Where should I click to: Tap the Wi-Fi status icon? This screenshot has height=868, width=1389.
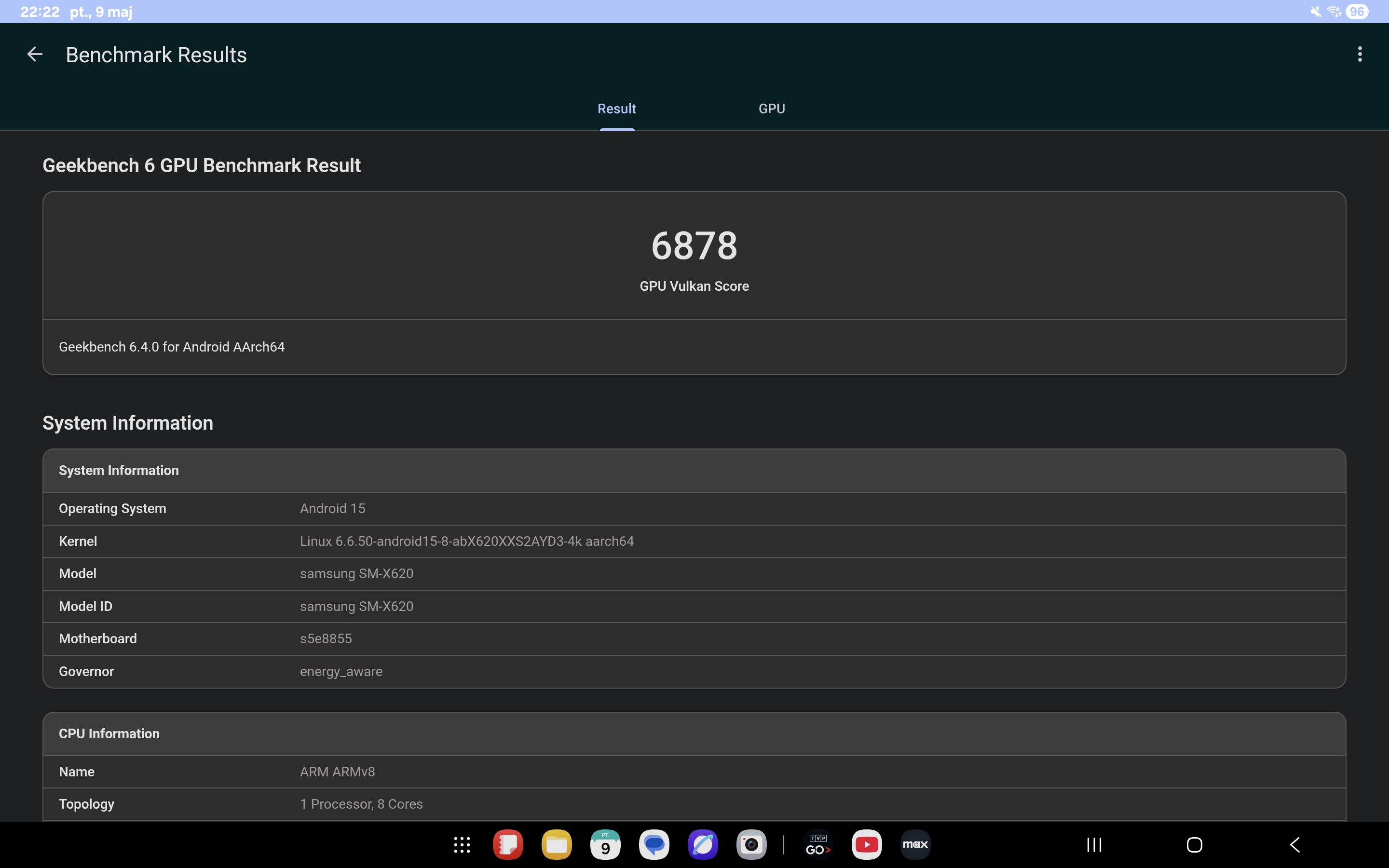[x=1334, y=12]
